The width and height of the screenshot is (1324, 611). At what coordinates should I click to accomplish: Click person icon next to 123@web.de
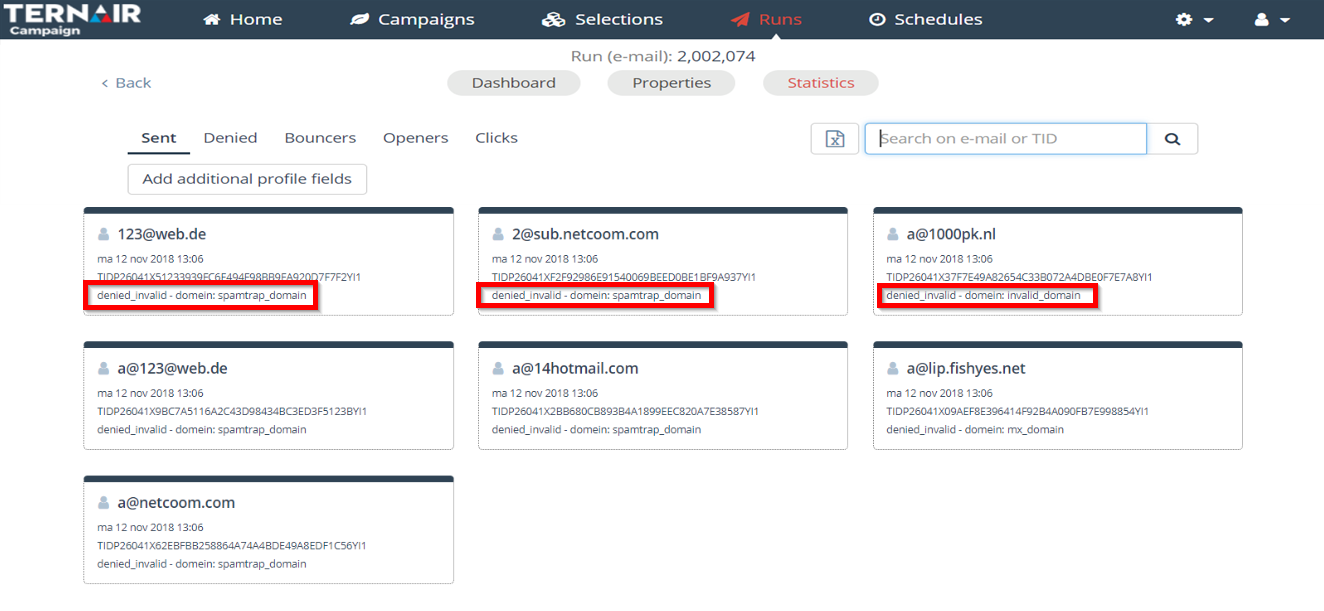tap(103, 234)
